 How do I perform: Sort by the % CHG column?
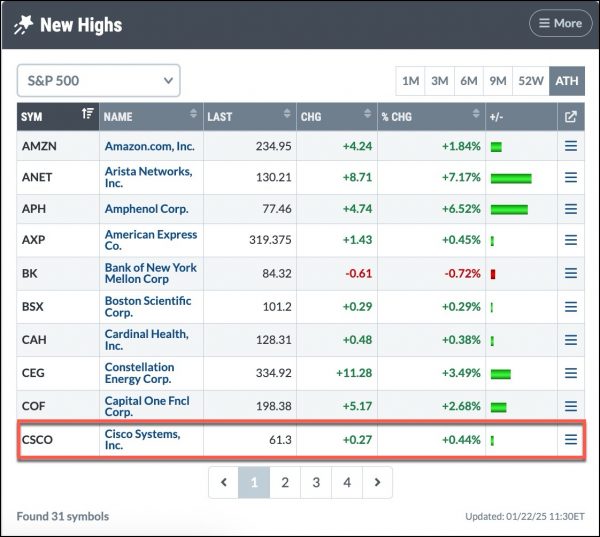431,116
